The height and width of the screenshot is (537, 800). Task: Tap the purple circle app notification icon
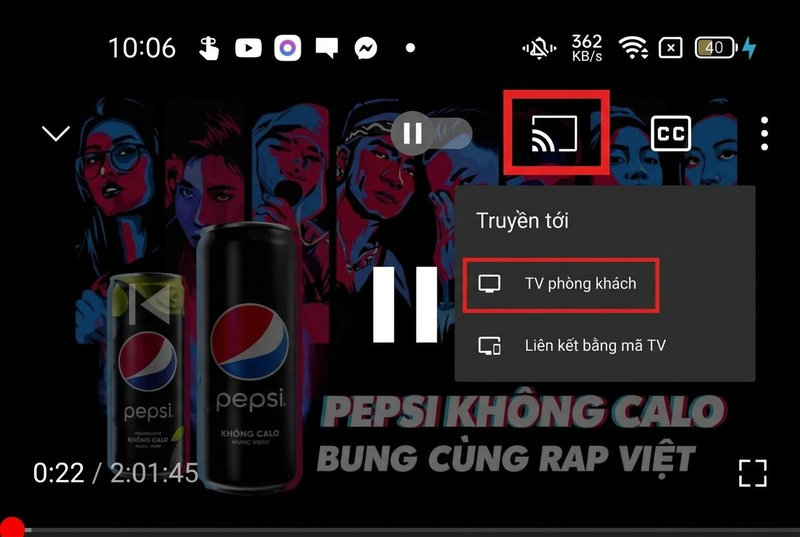pyautogui.click(x=287, y=48)
